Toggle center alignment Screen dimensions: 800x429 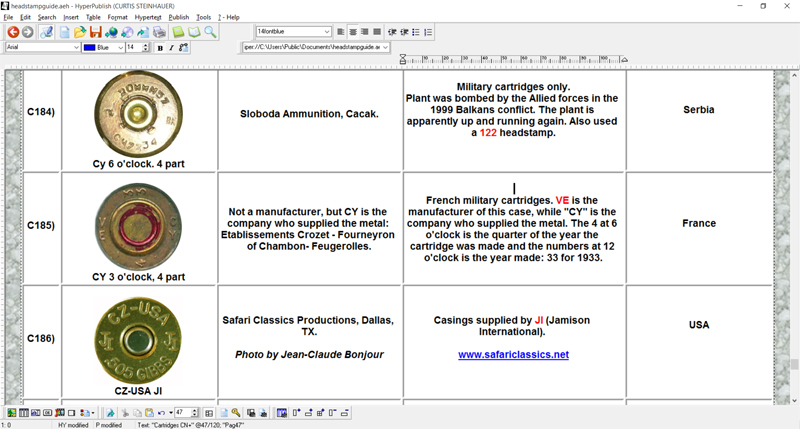353,32
